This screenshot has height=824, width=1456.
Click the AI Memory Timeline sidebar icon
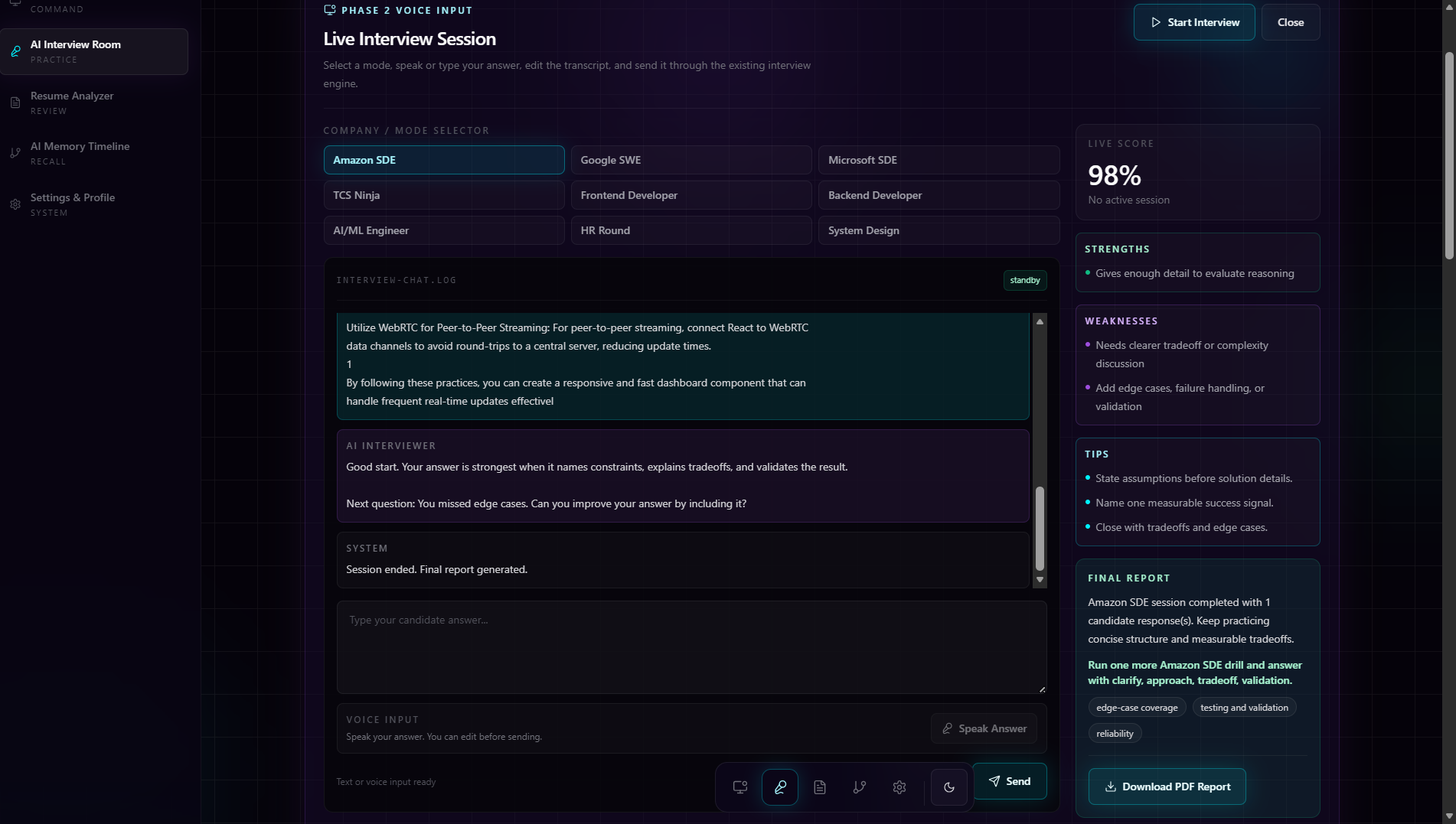click(15, 153)
